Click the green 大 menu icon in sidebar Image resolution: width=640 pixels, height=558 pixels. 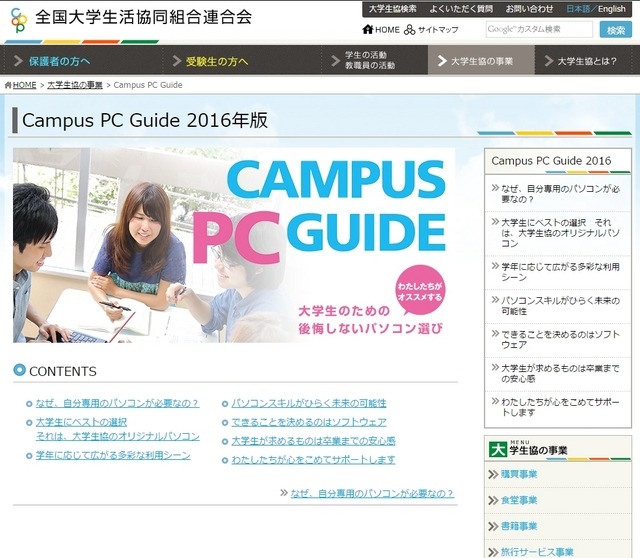point(498,449)
